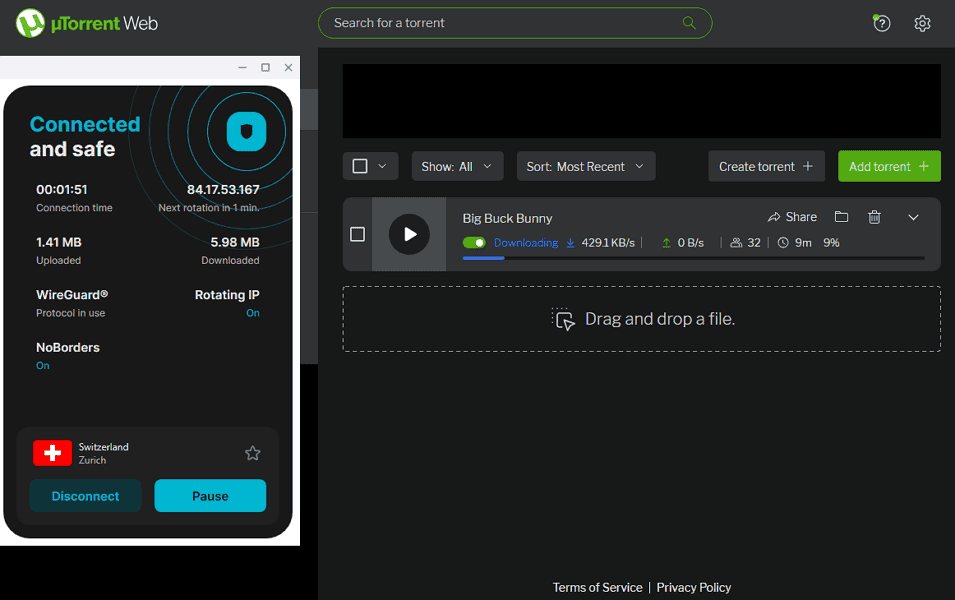Delete Big Buck Bunny with trash icon
This screenshot has width=955, height=600.
pos(874,217)
